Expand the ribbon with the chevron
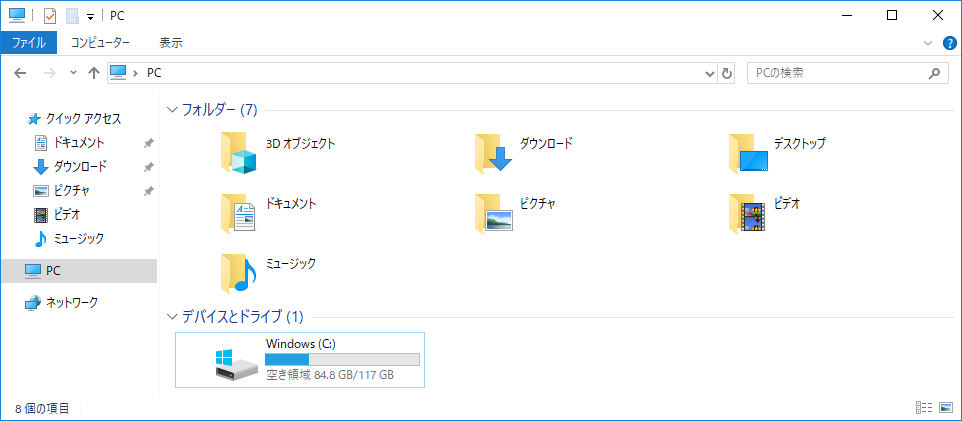 pos(928,43)
